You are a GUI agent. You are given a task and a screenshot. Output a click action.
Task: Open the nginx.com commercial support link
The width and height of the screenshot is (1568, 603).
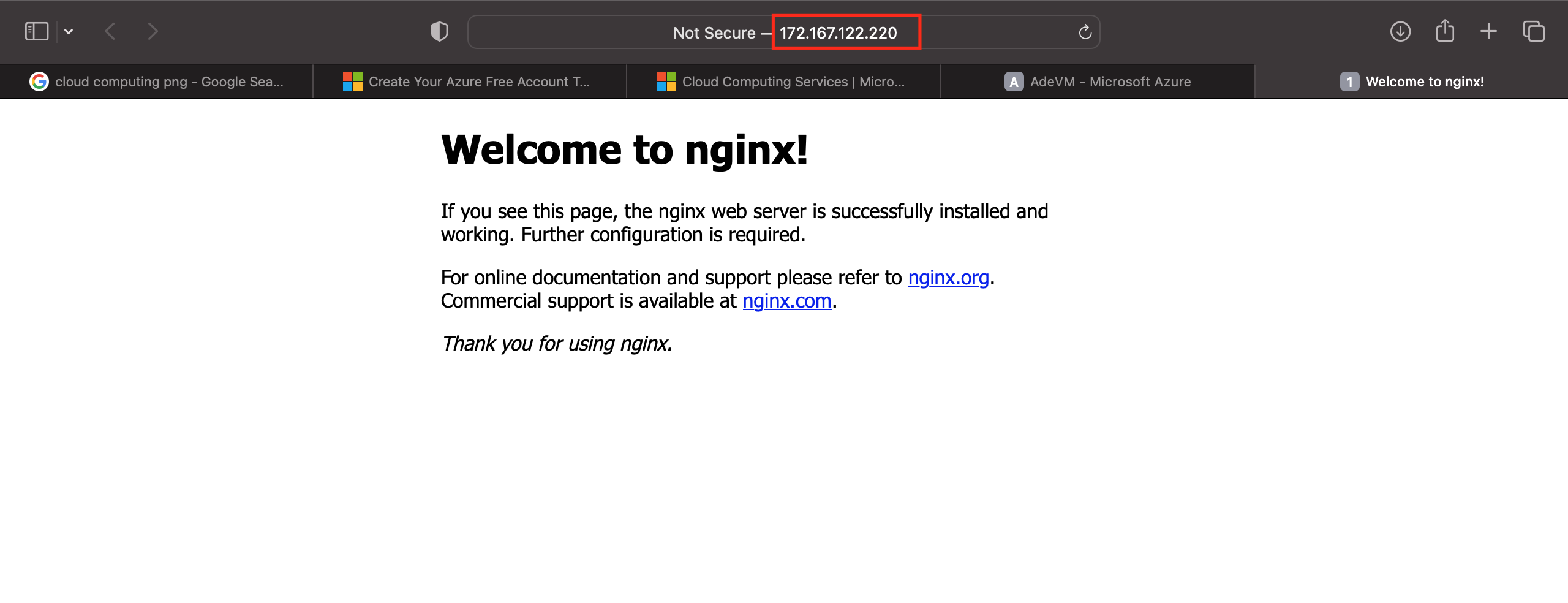[x=787, y=301]
